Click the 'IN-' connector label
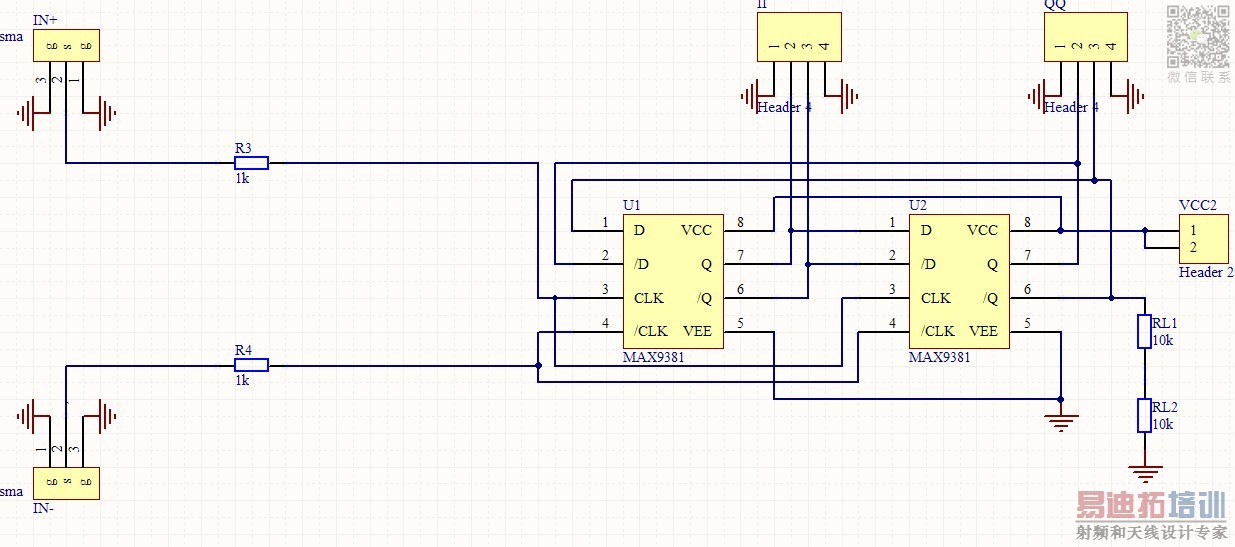The width and height of the screenshot is (1235, 547). 43,508
